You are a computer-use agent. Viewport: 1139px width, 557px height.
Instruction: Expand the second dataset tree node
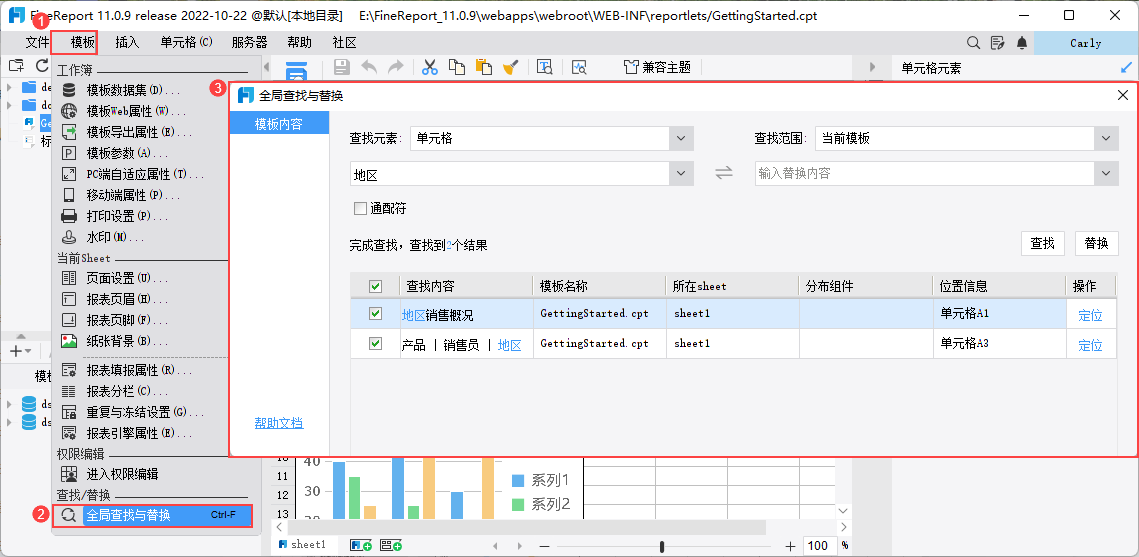(9, 422)
